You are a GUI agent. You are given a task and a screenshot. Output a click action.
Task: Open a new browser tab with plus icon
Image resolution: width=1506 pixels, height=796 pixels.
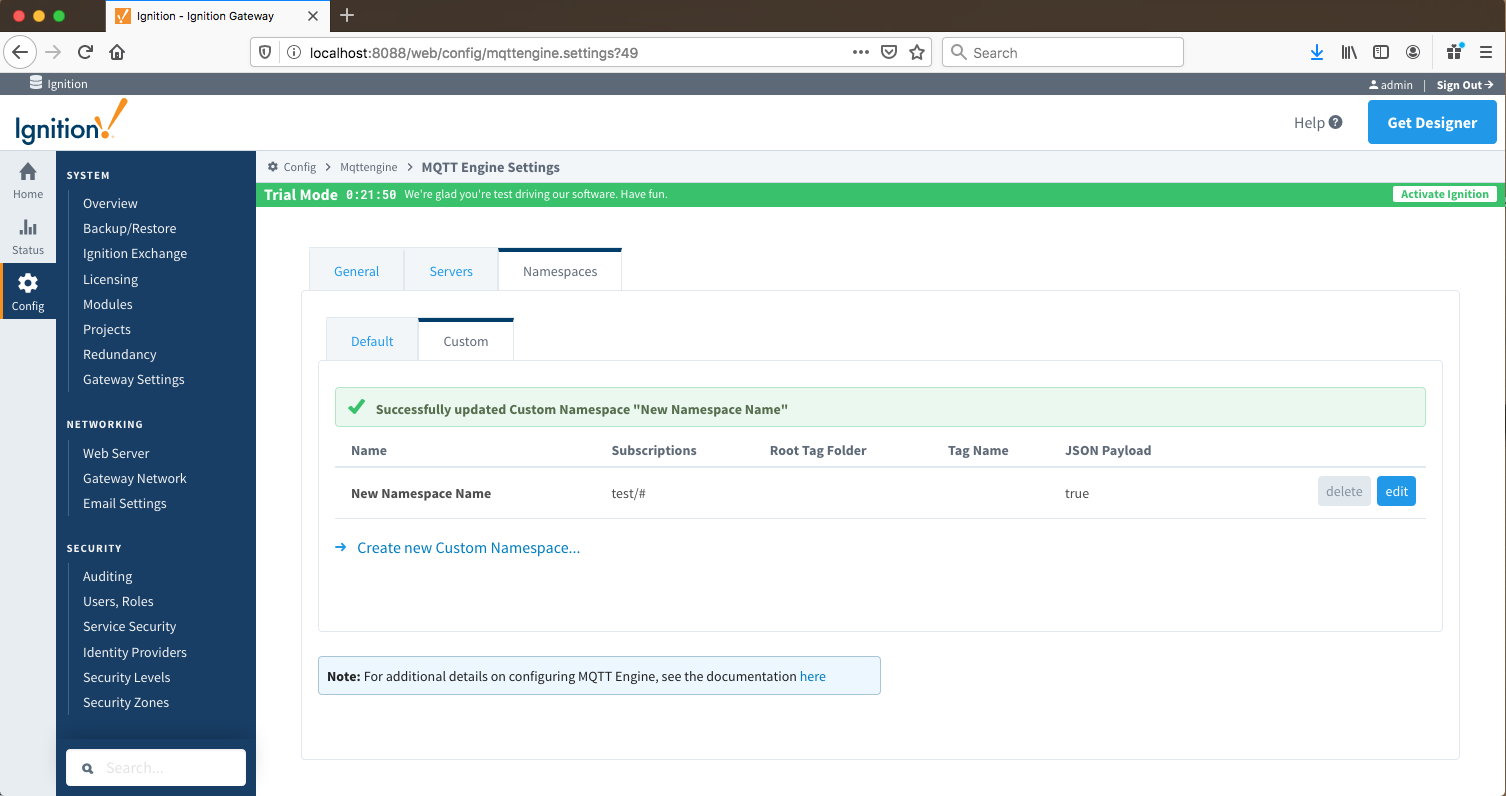(347, 15)
